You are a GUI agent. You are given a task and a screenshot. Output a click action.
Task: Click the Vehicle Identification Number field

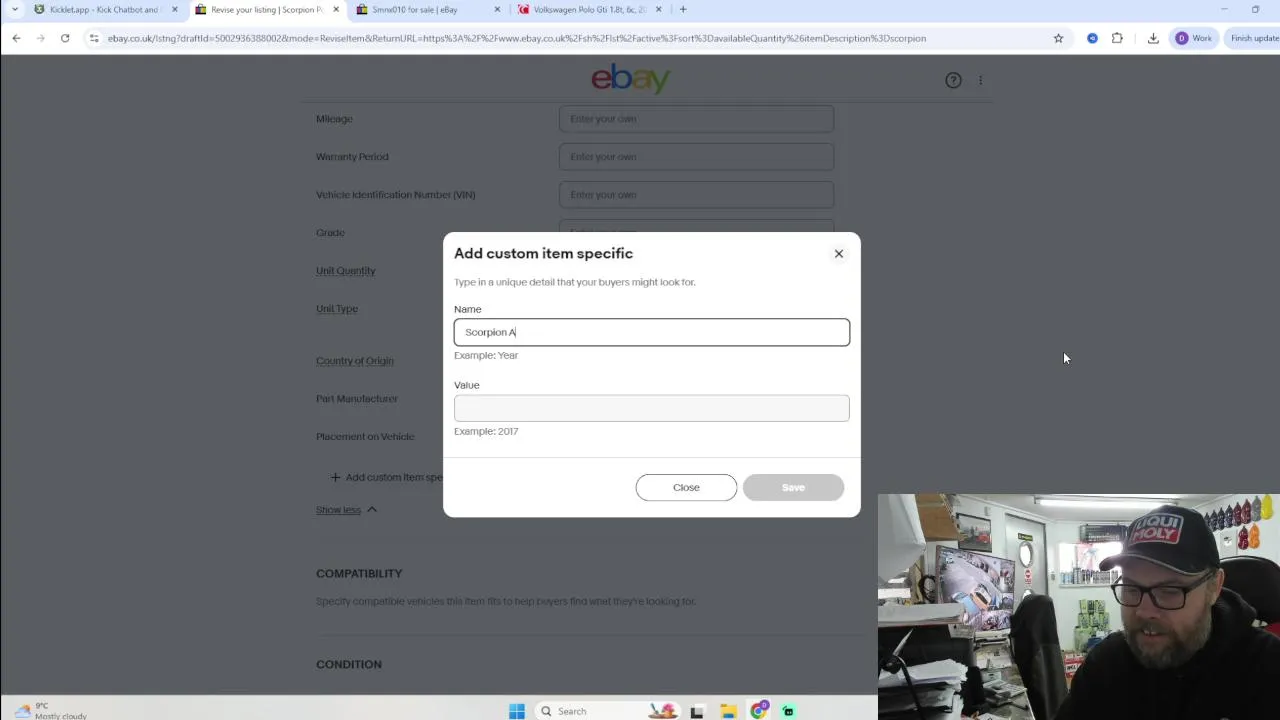coord(696,195)
